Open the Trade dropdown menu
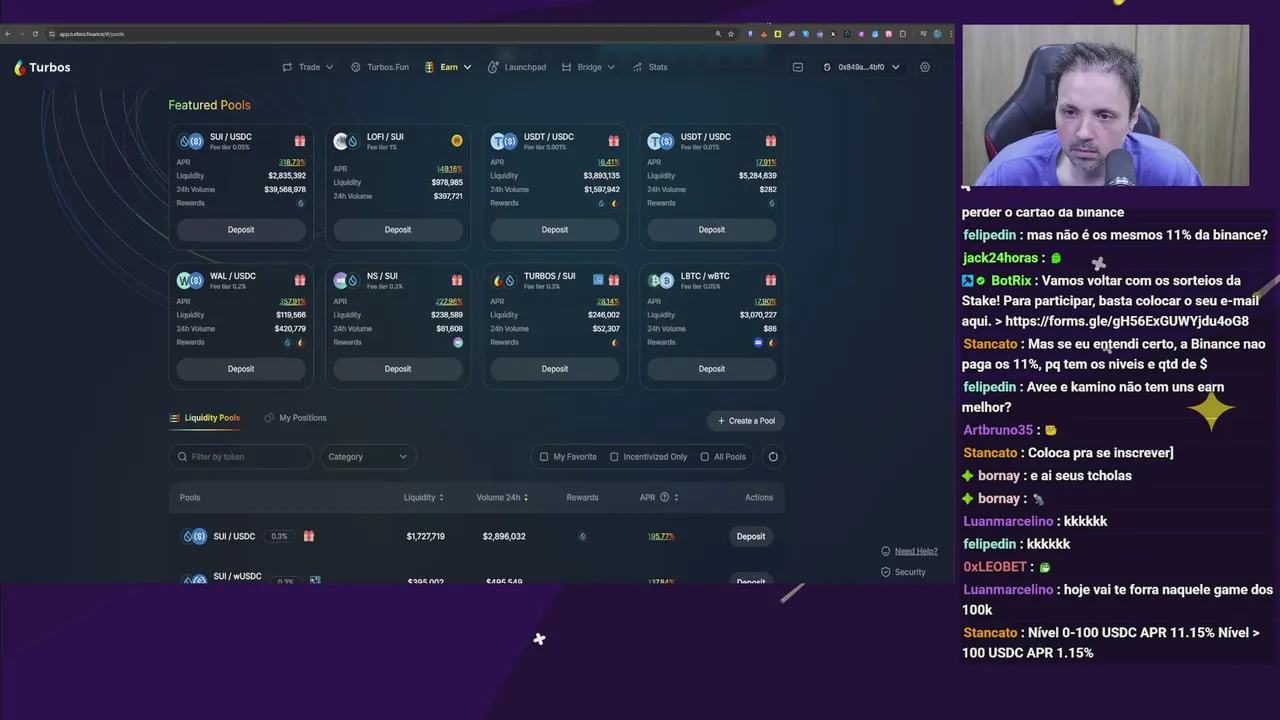 point(308,67)
